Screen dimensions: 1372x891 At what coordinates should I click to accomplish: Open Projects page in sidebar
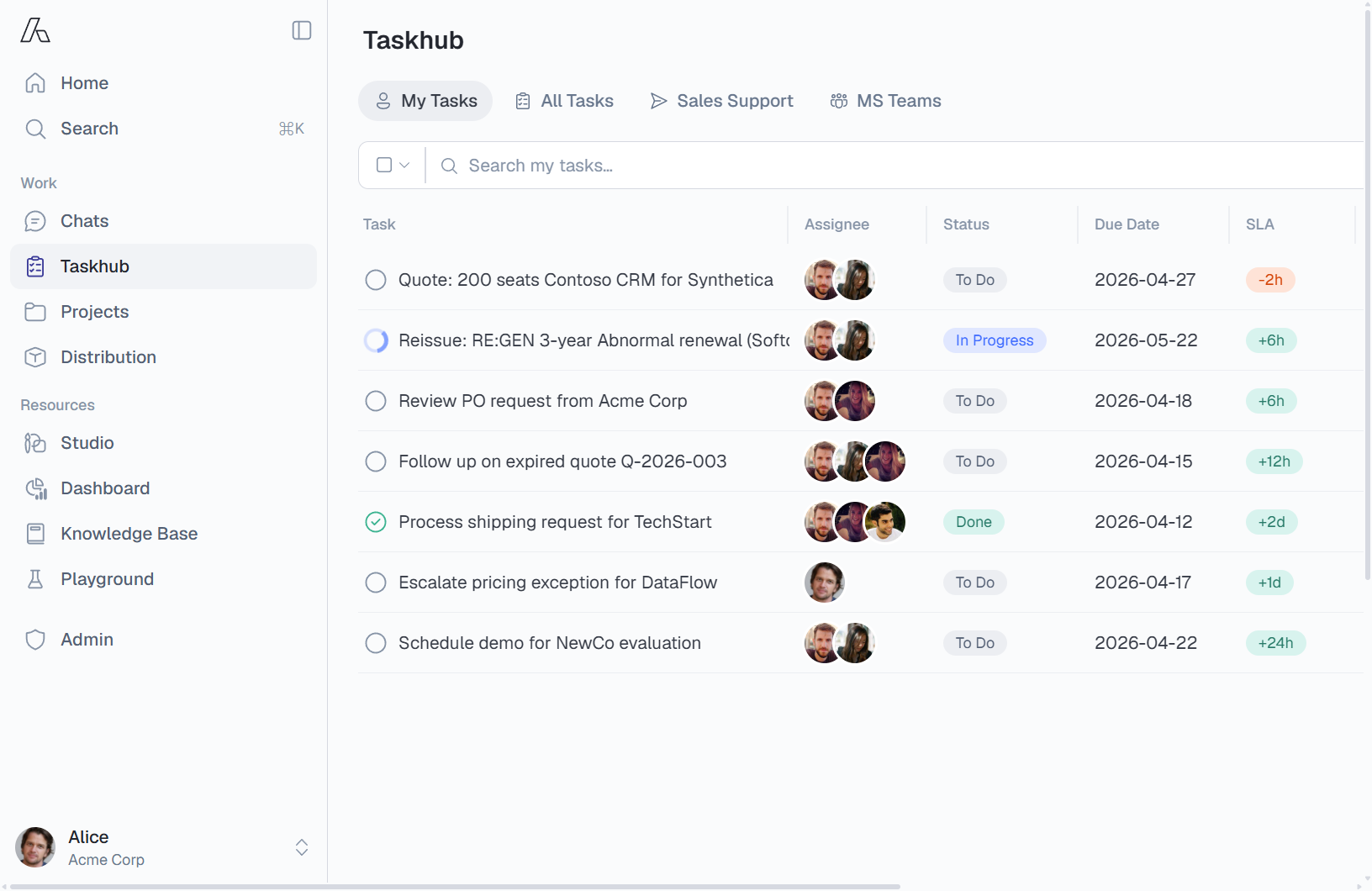click(163, 312)
